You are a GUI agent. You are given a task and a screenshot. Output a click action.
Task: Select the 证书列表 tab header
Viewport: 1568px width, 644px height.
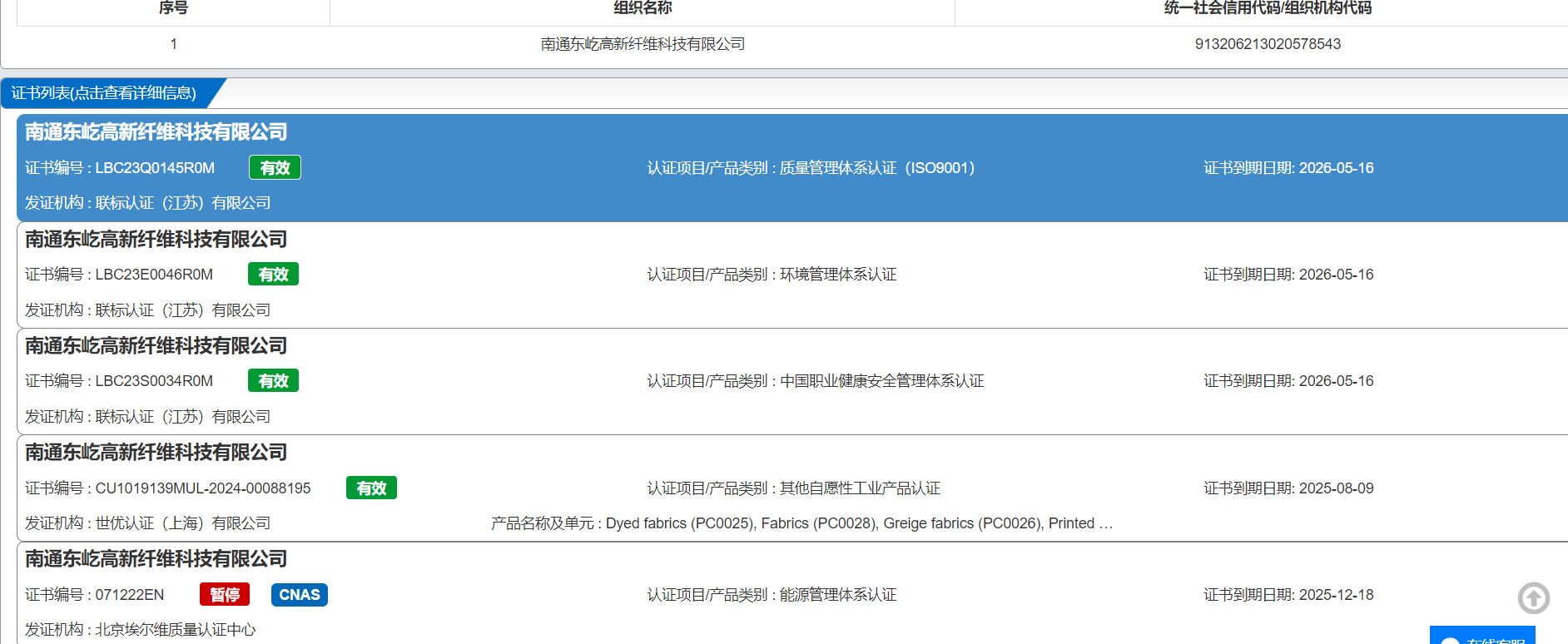[104, 93]
